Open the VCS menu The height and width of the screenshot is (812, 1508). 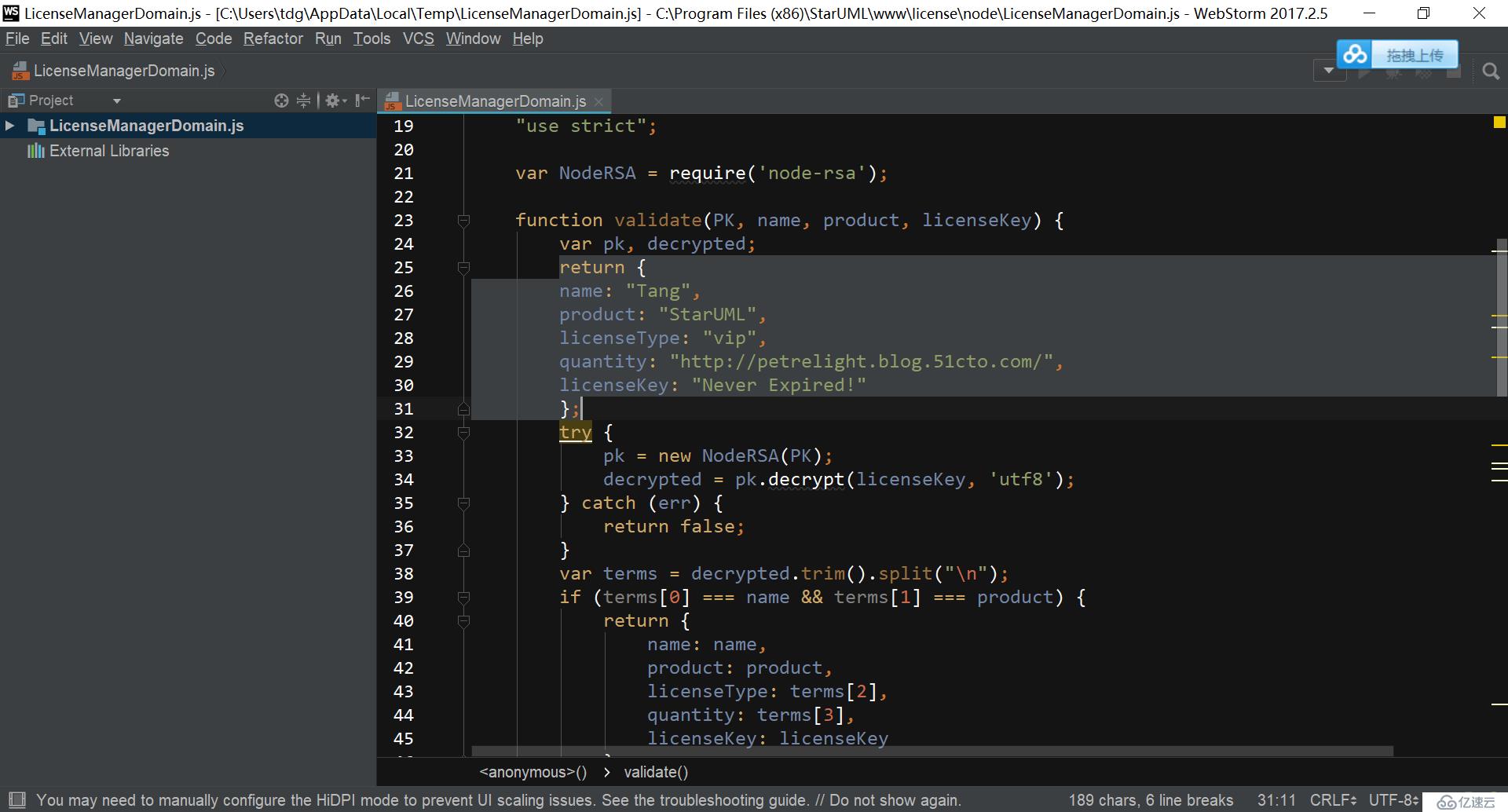pyautogui.click(x=419, y=38)
